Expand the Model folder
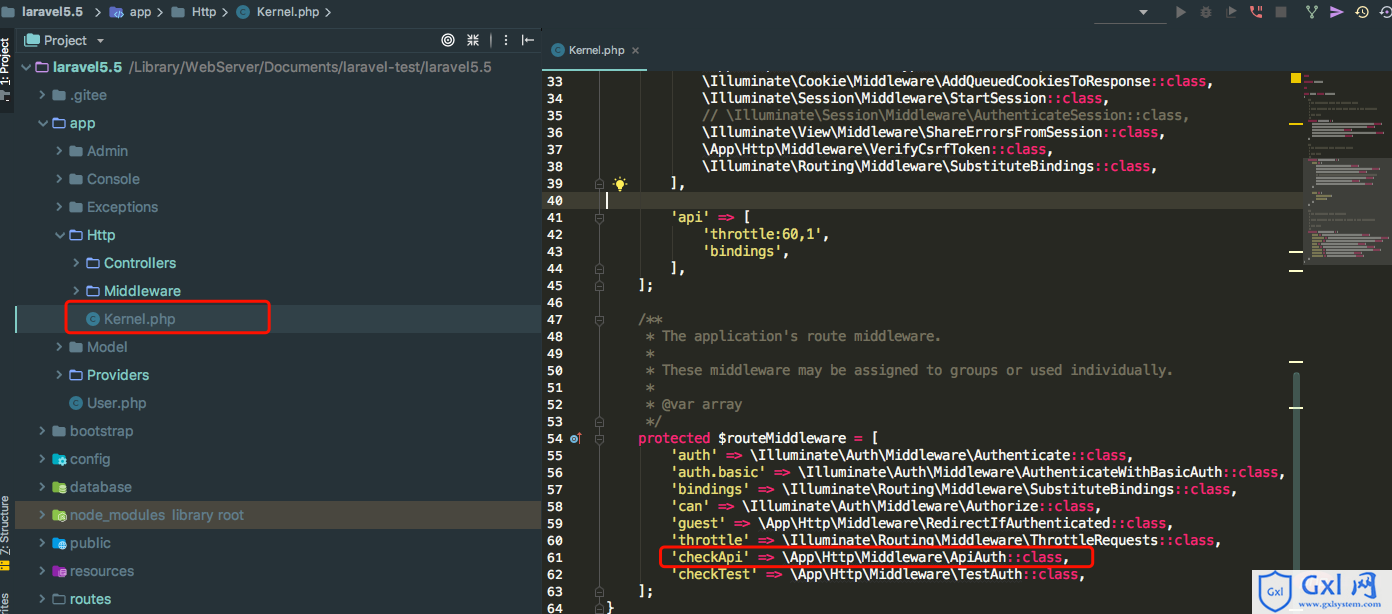This screenshot has width=1392, height=614. tap(59, 347)
